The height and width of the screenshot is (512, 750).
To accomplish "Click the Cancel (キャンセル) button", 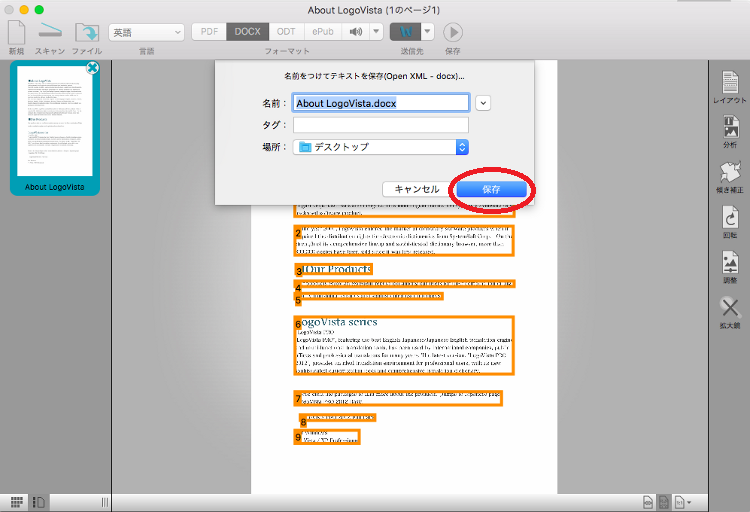I will click(x=417, y=189).
